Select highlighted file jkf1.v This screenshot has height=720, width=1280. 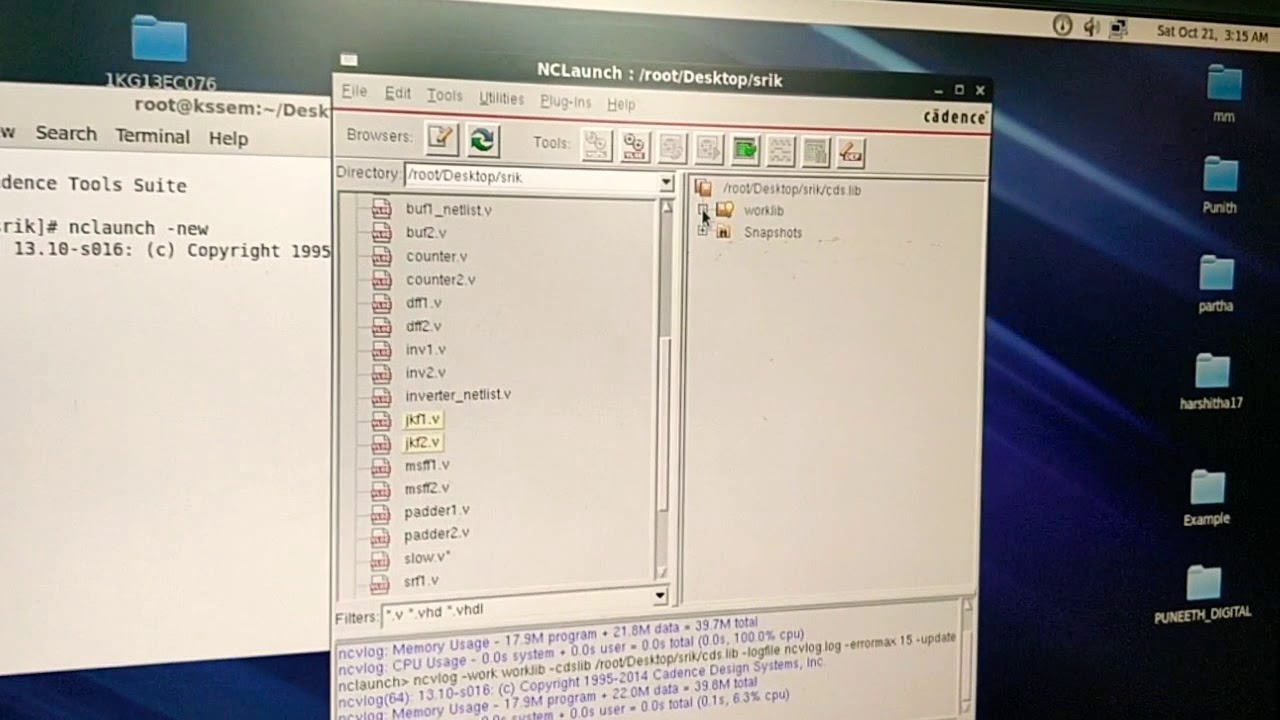point(422,420)
